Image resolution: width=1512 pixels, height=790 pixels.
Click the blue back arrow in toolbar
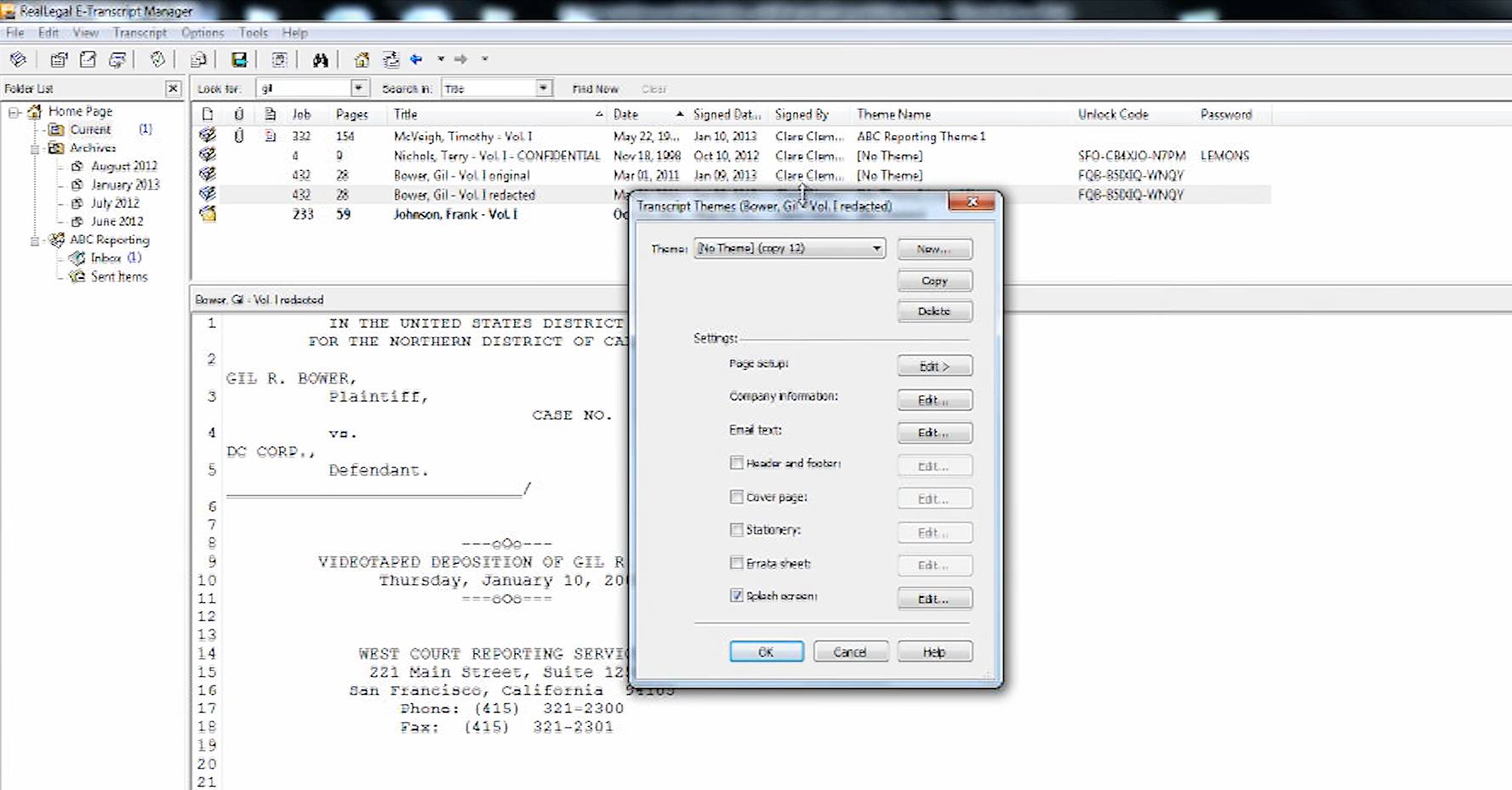416,60
